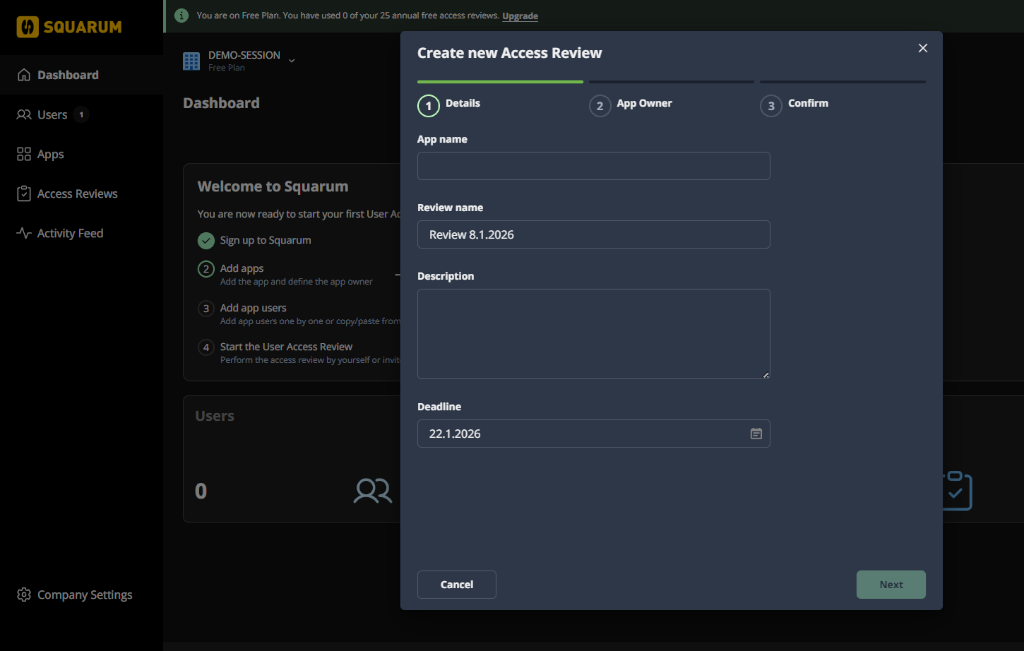
Task: Open Apps from the sidebar icon
Action: (x=22, y=154)
